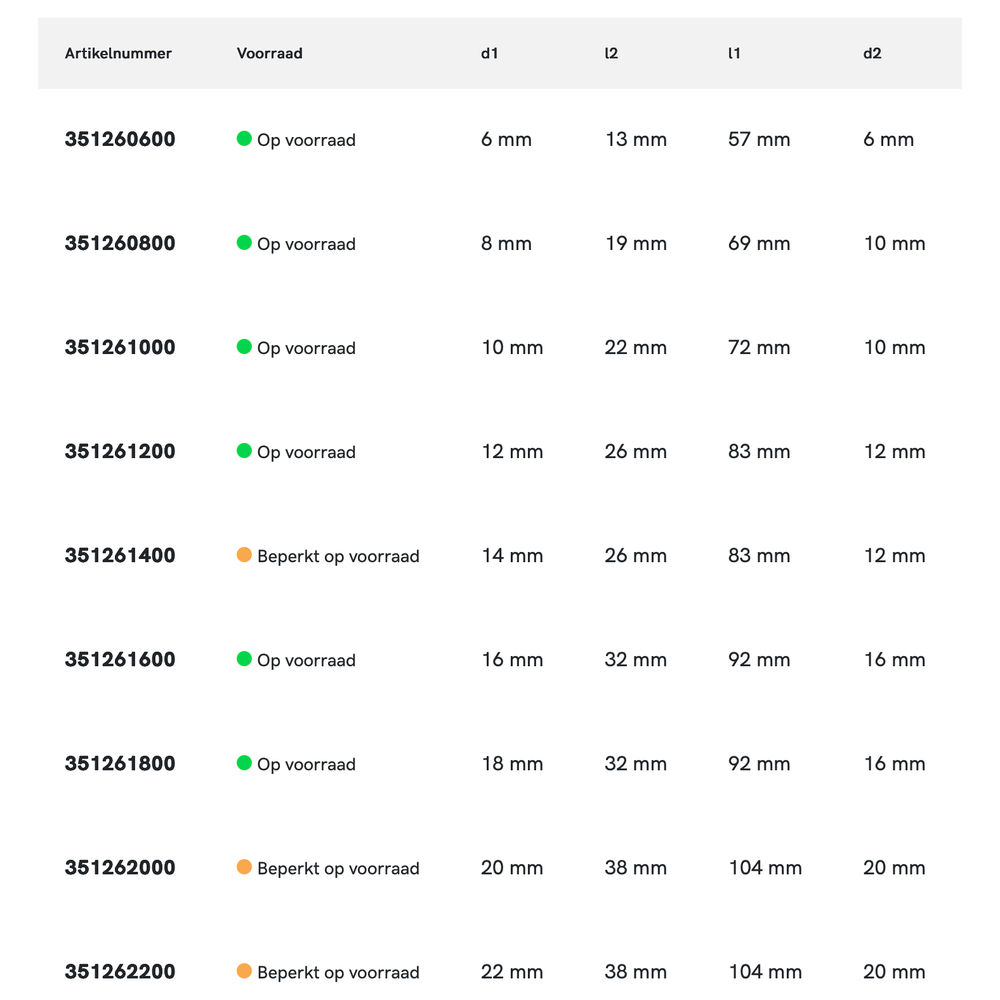This screenshot has width=1000, height=1000.
Task: Click the Voorraad column header
Action: tap(269, 54)
